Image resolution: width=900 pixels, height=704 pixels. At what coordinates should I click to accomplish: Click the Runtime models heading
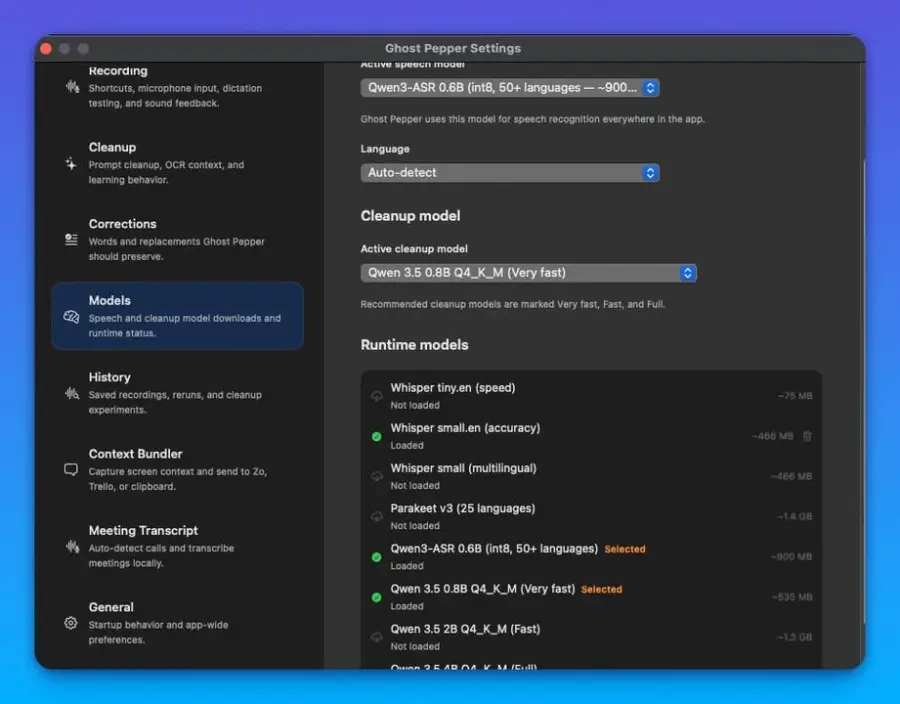click(x=414, y=345)
